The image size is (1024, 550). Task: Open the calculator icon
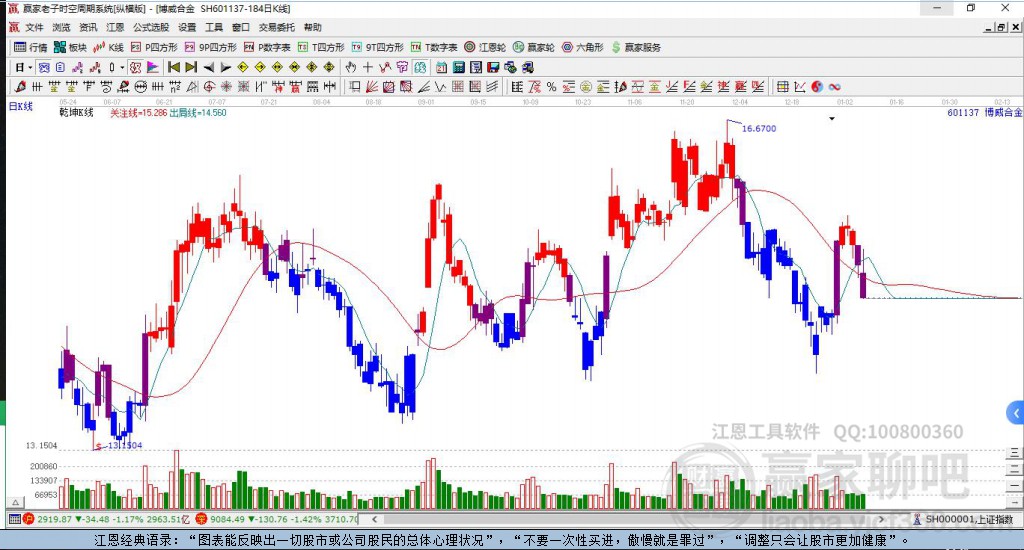[458, 67]
